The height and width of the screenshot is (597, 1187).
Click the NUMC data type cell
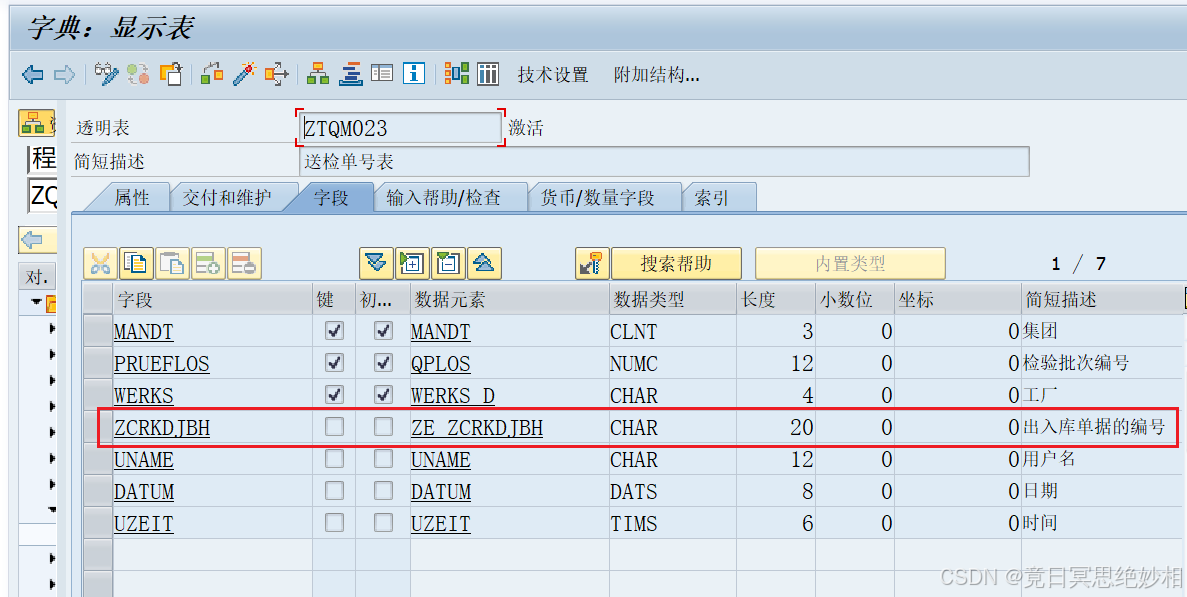(x=672, y=363)
